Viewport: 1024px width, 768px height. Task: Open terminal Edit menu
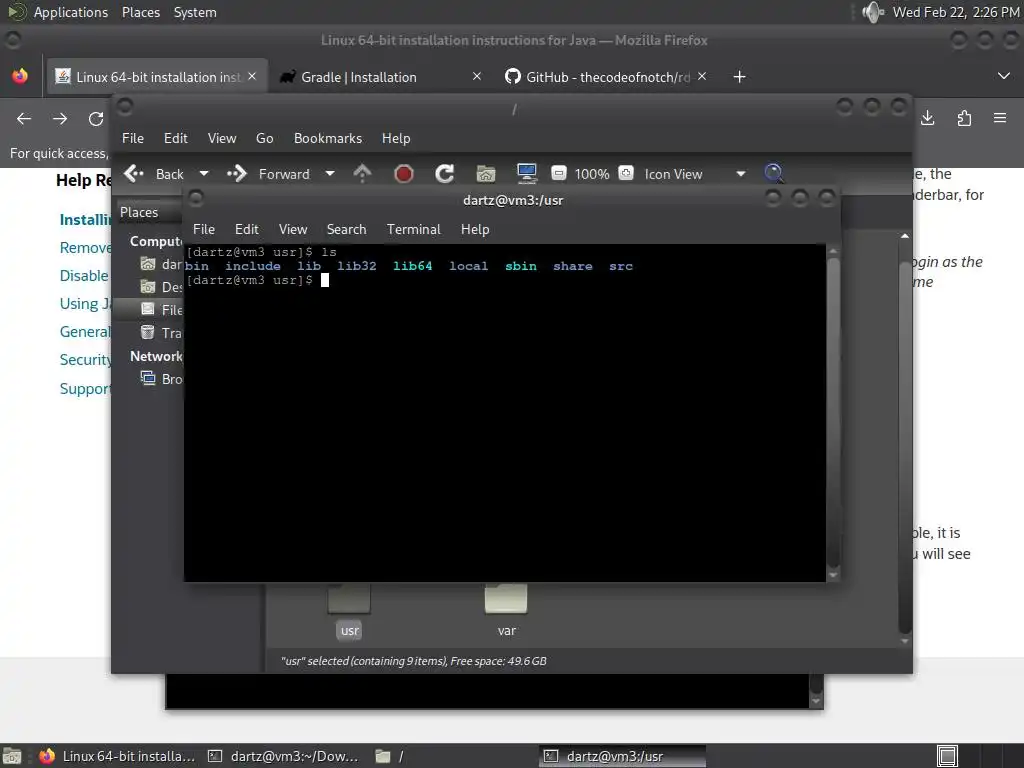pyautogui.click(x=247, y=229)
